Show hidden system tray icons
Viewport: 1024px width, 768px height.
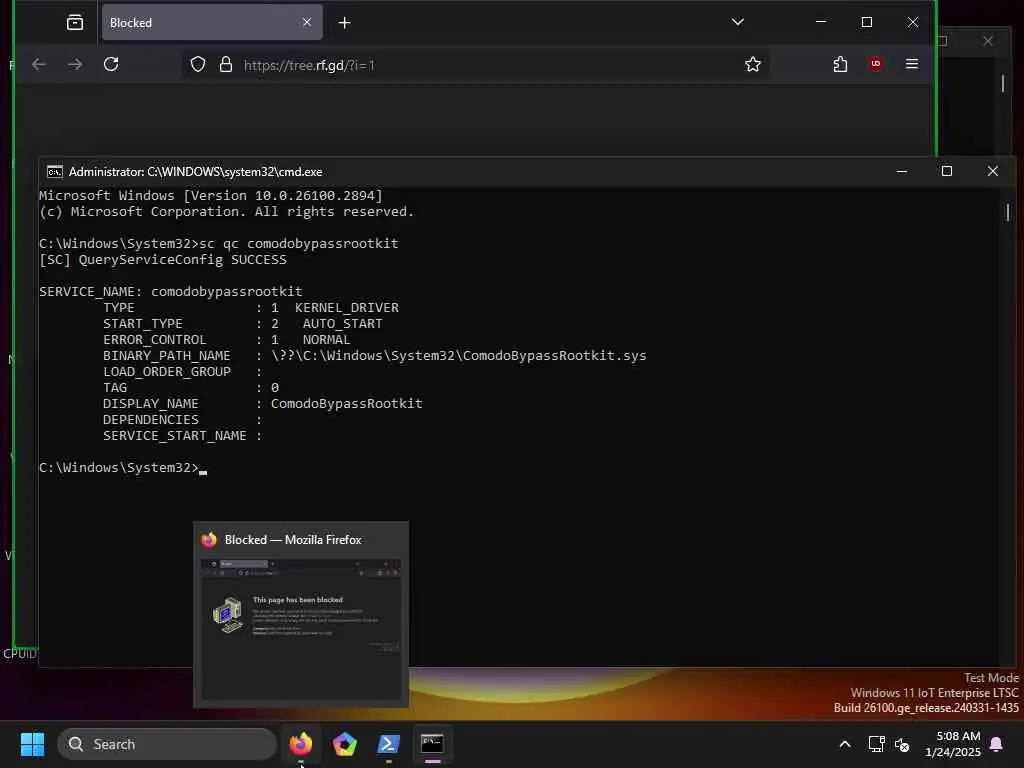coord(844,744)
